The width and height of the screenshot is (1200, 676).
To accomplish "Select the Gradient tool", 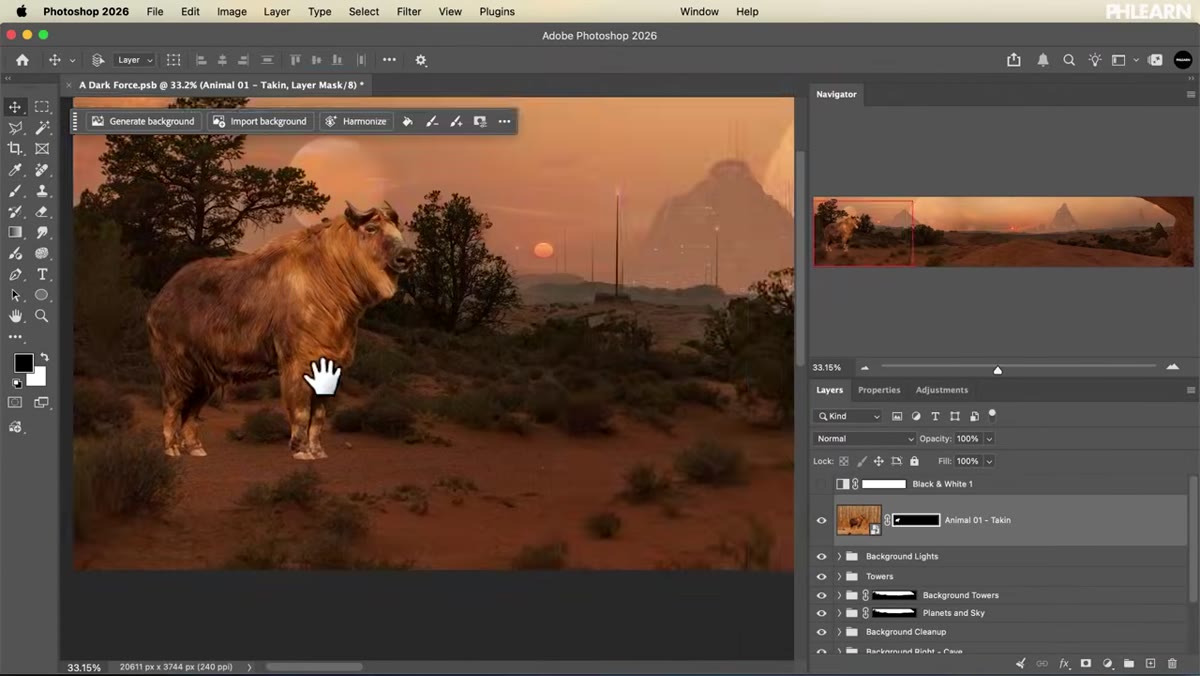I will coord(15,233).
